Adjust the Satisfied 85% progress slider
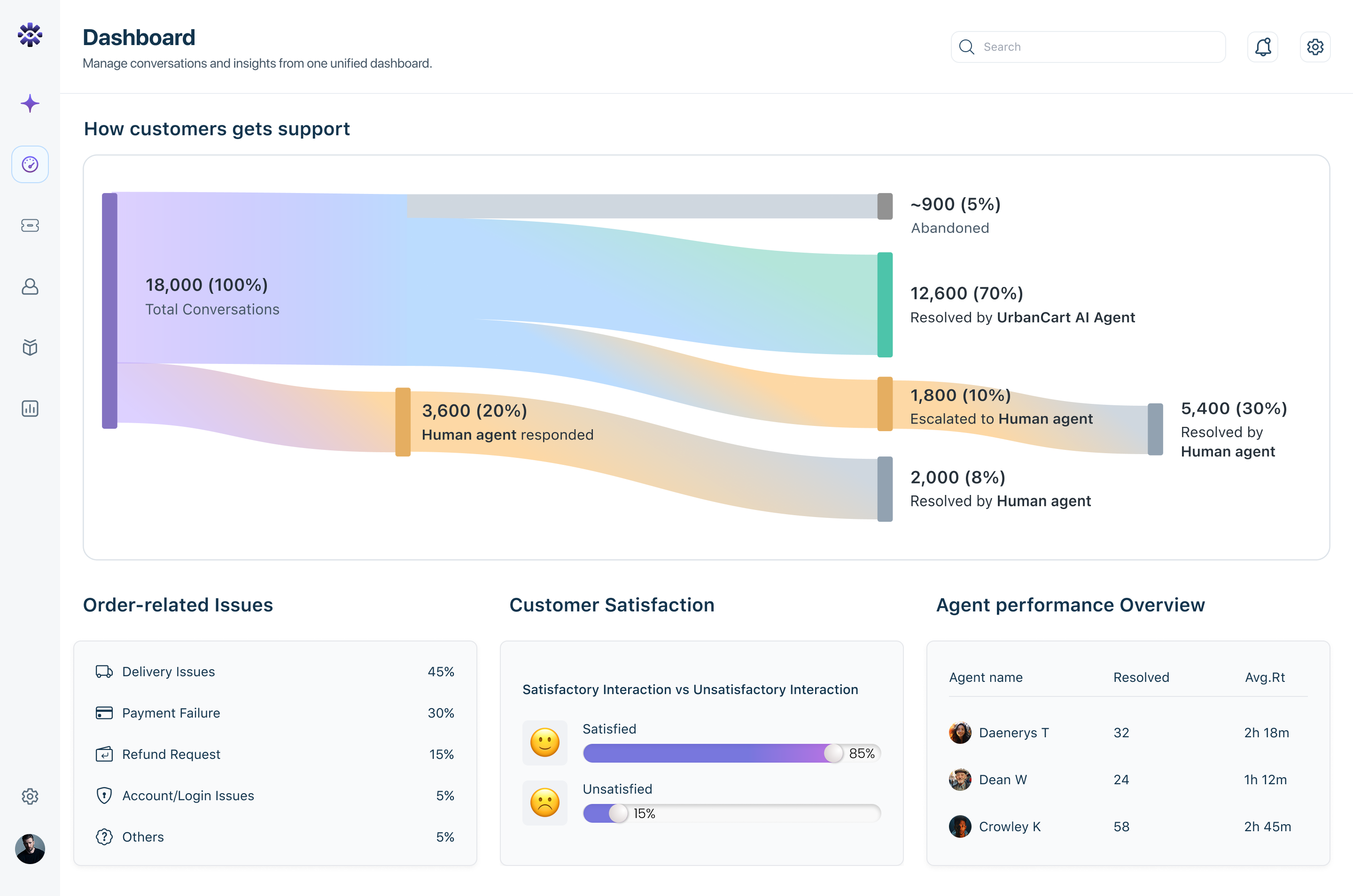 (x=834, y=753)
